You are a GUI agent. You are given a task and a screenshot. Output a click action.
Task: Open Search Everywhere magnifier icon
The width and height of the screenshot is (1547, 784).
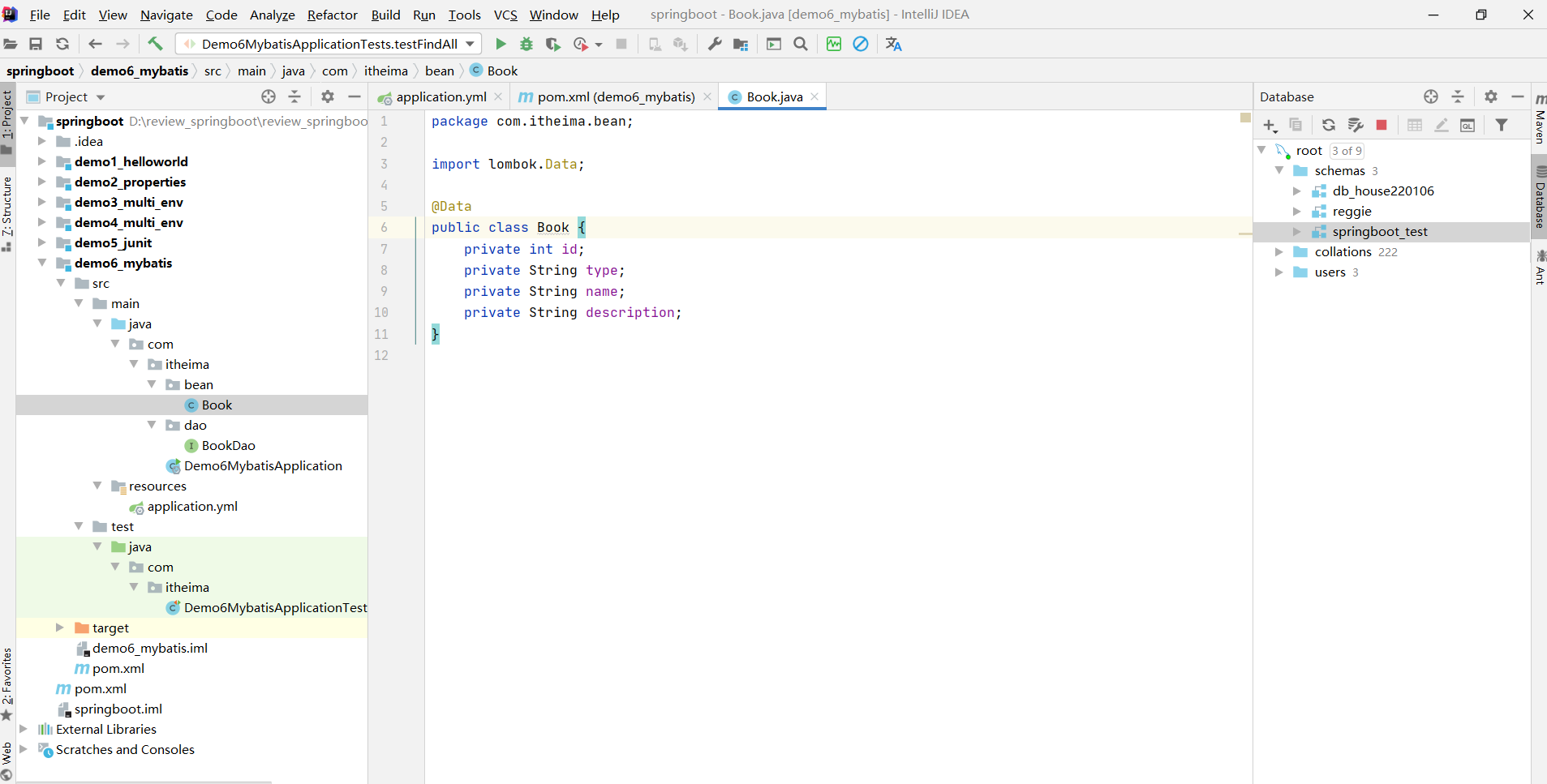pos(801,44)
